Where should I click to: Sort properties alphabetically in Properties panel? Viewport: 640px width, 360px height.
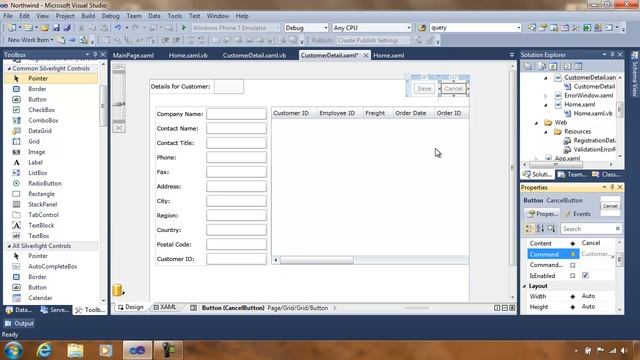pyautogui.click(x=540, y=229)
